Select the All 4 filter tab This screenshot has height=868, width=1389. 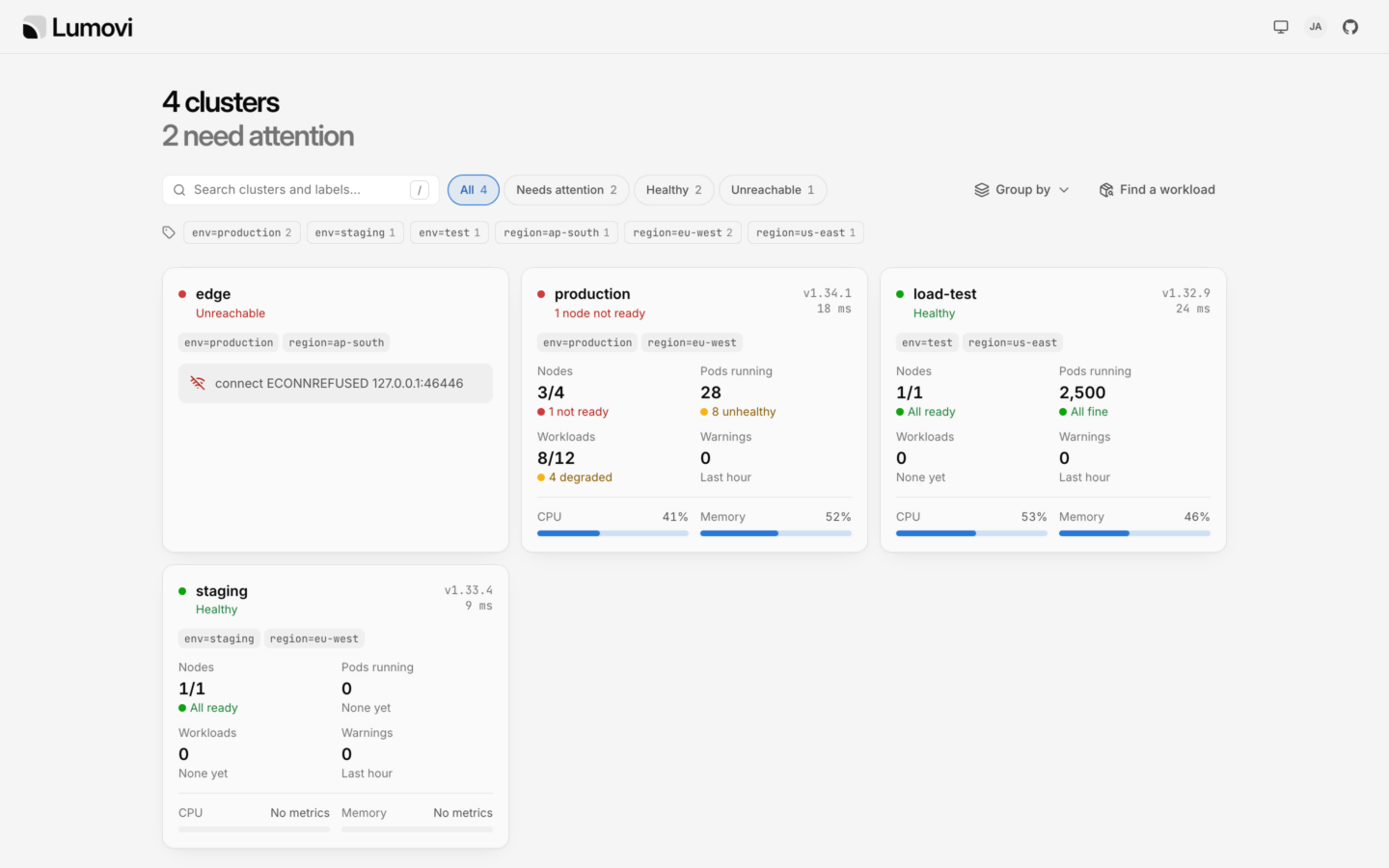click(474, 190)
